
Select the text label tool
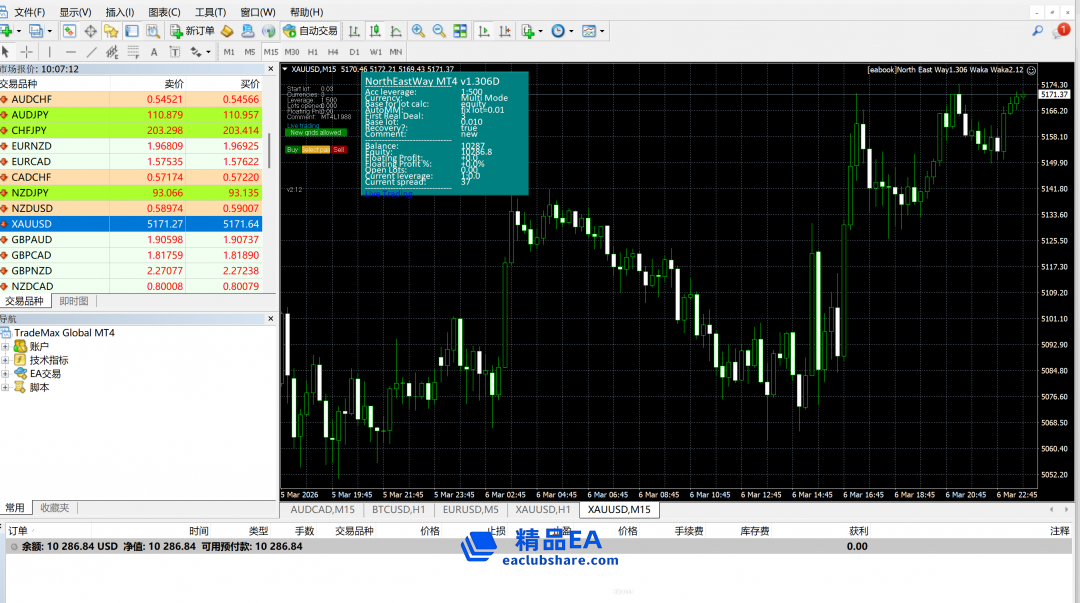click(x=154, y=52)
